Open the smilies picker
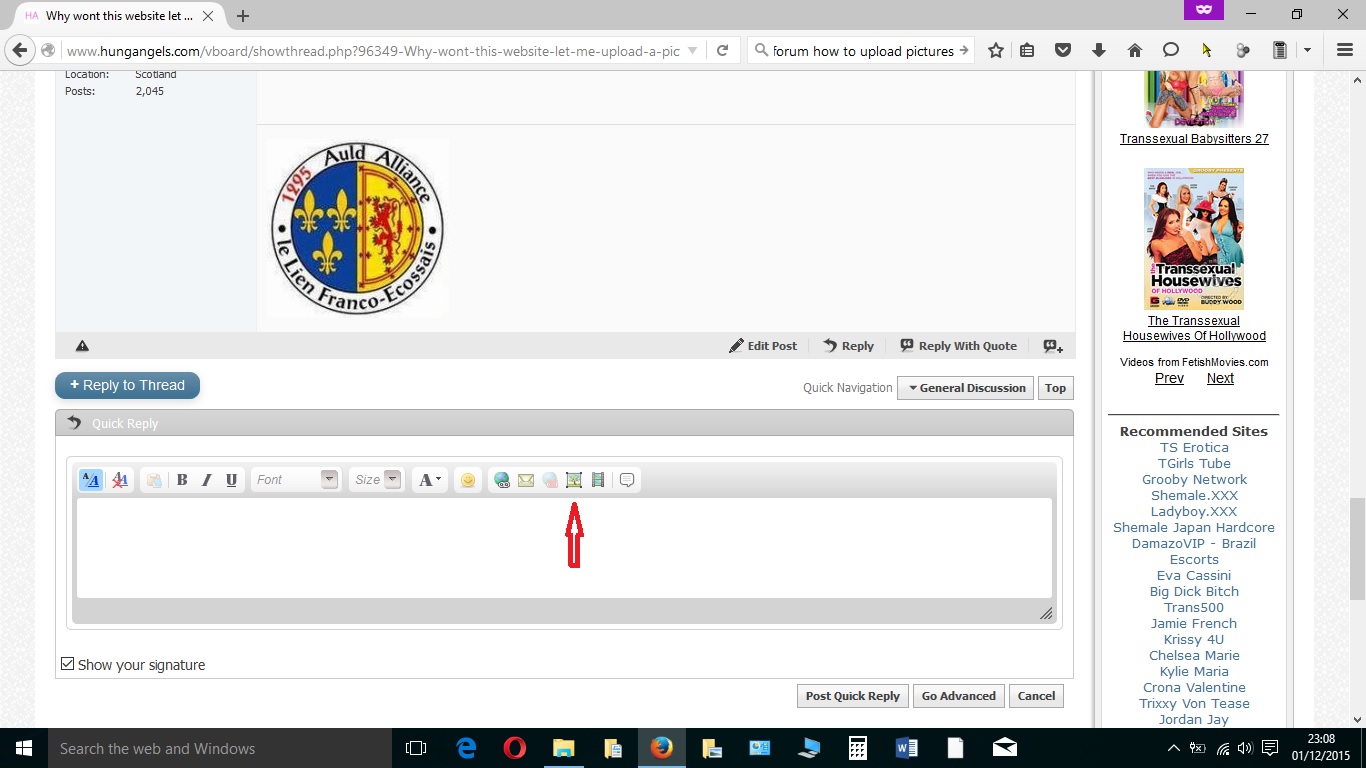This screenshot has height=768, width=1366. (467, 480)
